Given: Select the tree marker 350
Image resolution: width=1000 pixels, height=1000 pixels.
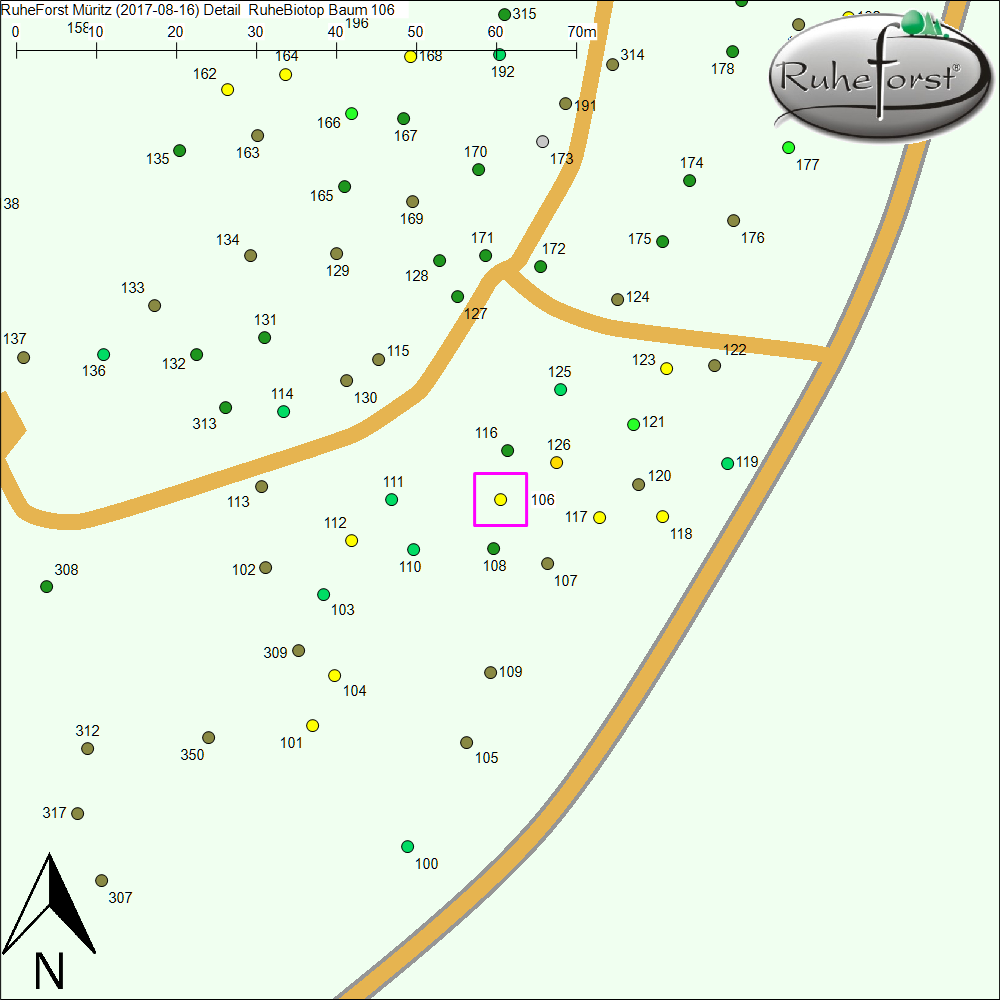Looking at the screenshot, I should click(x=208, y=737).
